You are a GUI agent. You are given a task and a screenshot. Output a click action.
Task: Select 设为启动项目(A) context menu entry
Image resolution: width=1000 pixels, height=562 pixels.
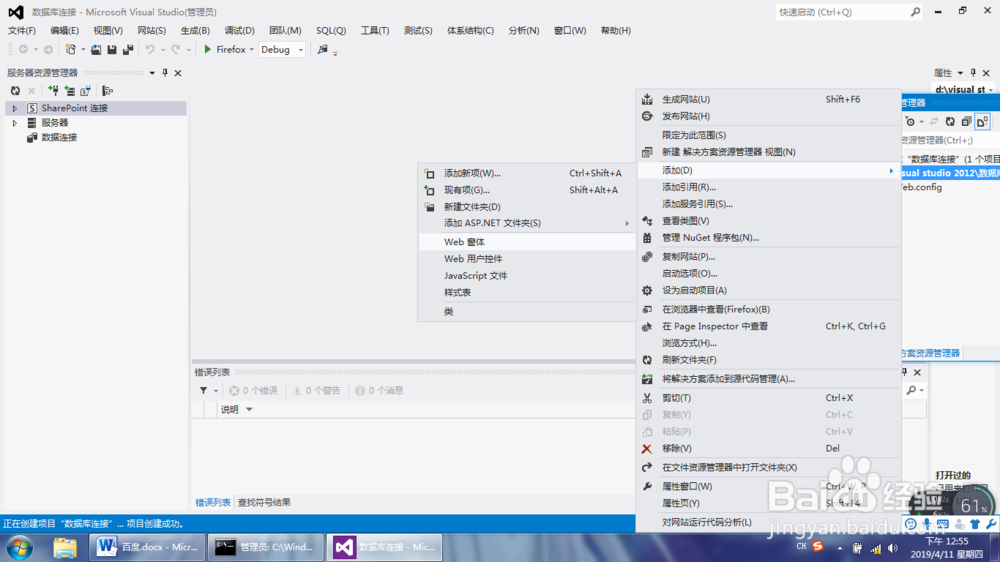768,290
